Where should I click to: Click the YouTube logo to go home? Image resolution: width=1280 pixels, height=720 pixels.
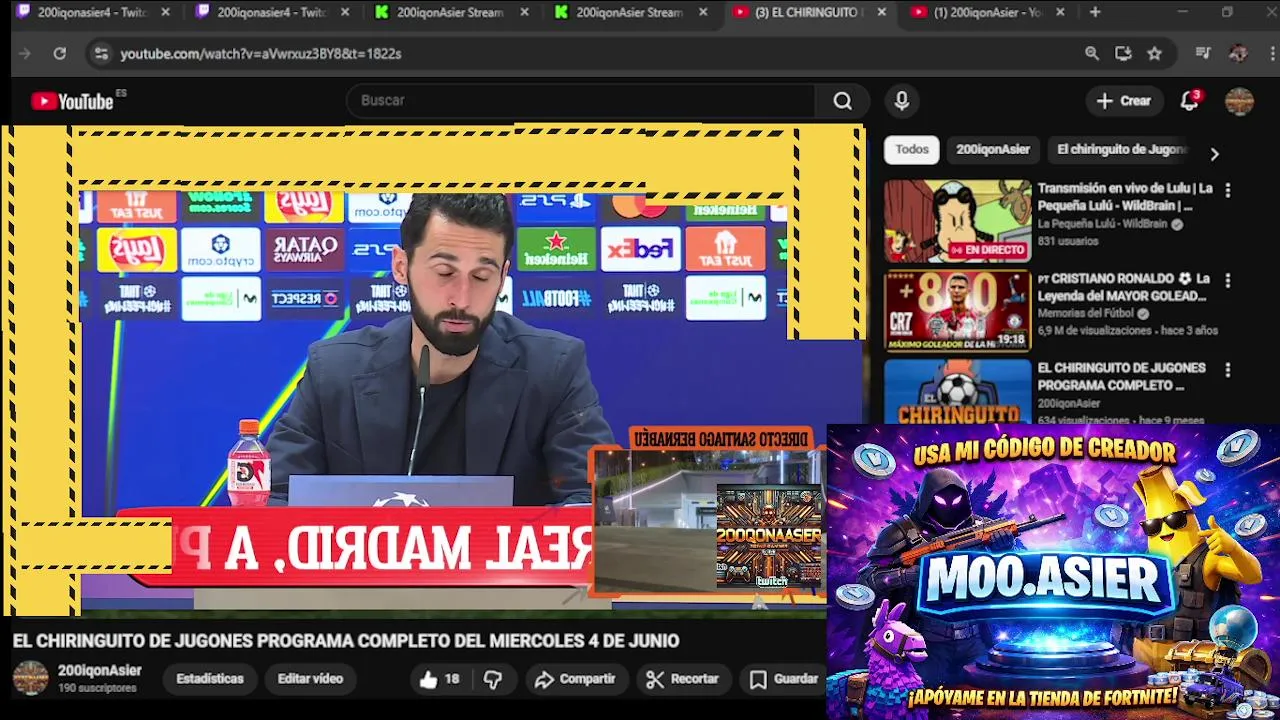pos(72,101)
